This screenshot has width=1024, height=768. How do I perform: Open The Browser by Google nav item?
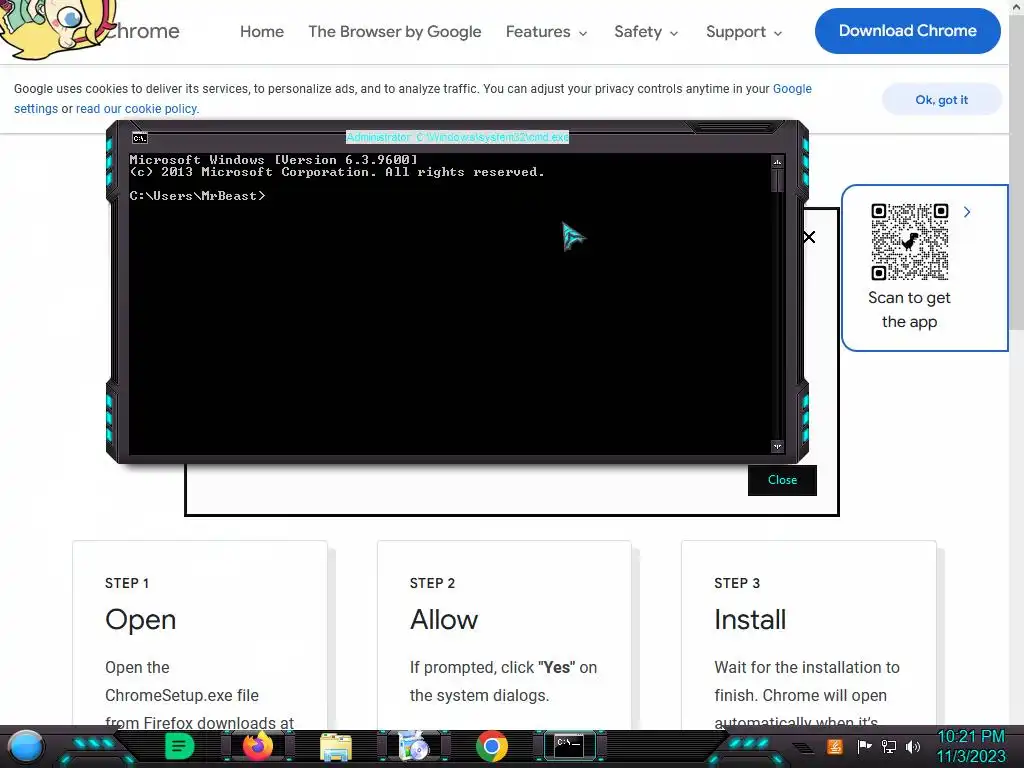pos(394,31)
